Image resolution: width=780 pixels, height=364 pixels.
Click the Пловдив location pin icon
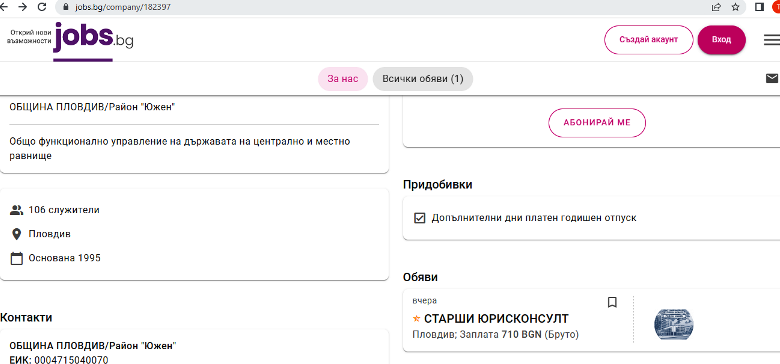(16, 234)
